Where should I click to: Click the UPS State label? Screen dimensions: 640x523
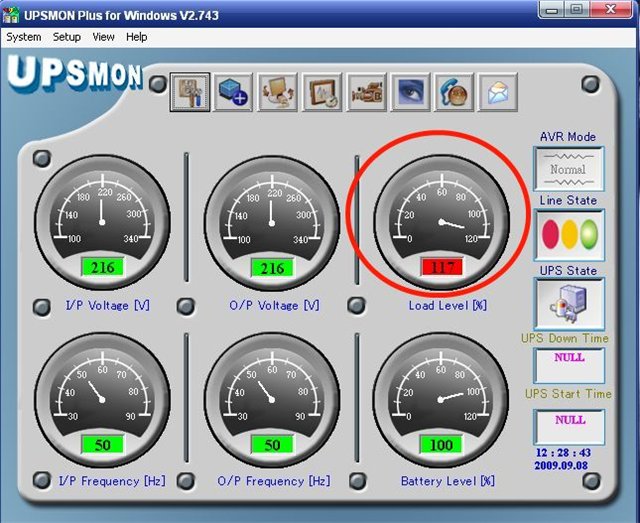(x=568, y=271)
